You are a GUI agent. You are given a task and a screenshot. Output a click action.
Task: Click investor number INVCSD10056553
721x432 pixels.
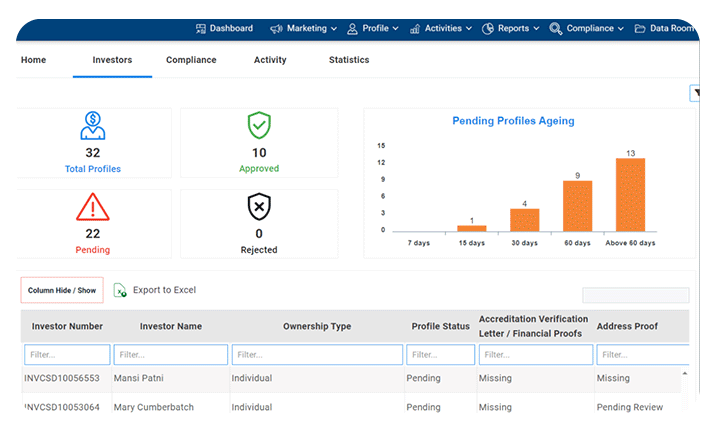tap(62, 378)
